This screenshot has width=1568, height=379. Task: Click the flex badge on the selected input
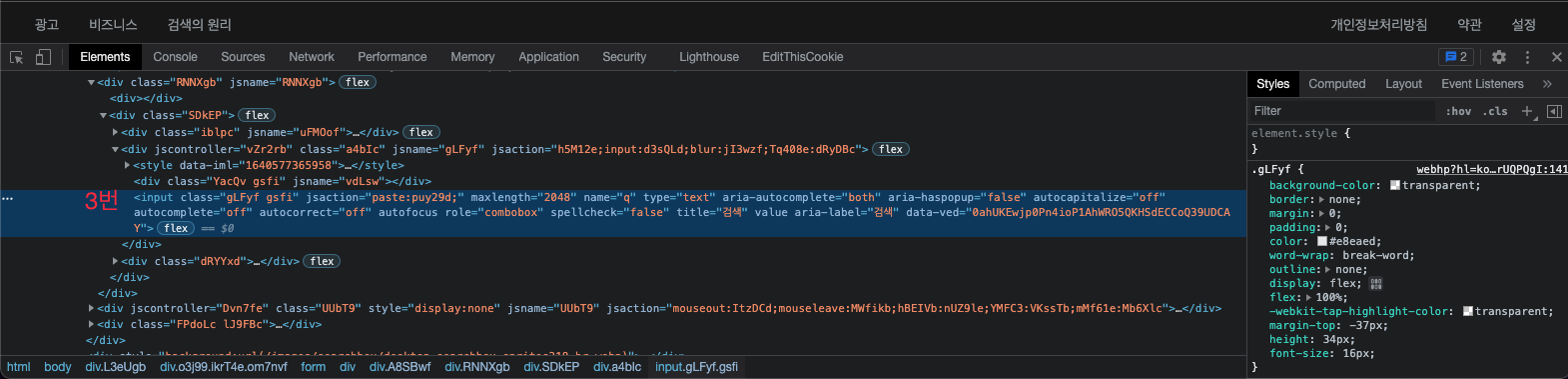pyautogui.click(x=176, y=228)
